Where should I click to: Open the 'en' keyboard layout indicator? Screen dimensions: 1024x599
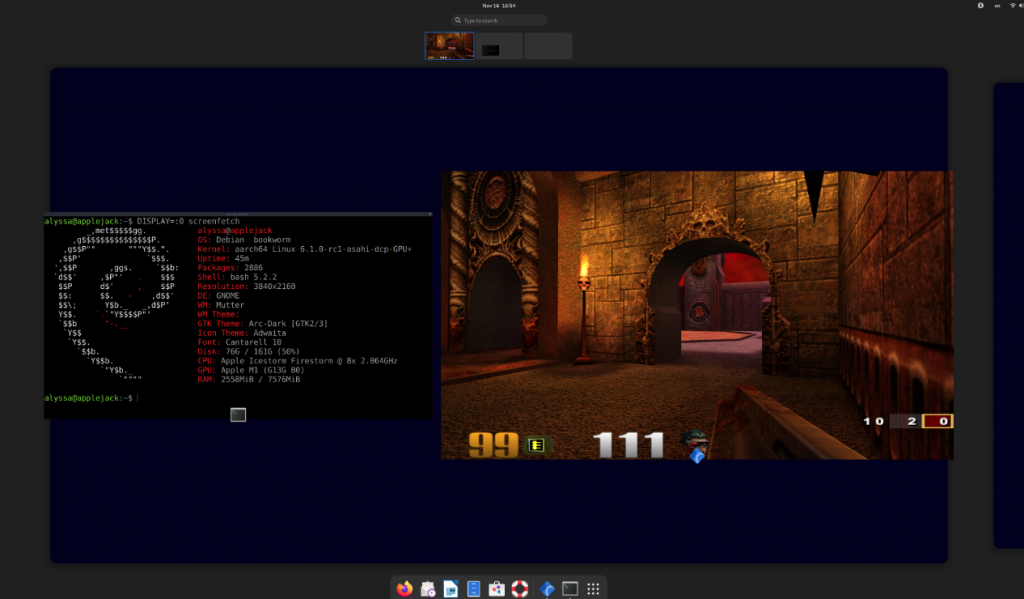(x=997, y=5)
